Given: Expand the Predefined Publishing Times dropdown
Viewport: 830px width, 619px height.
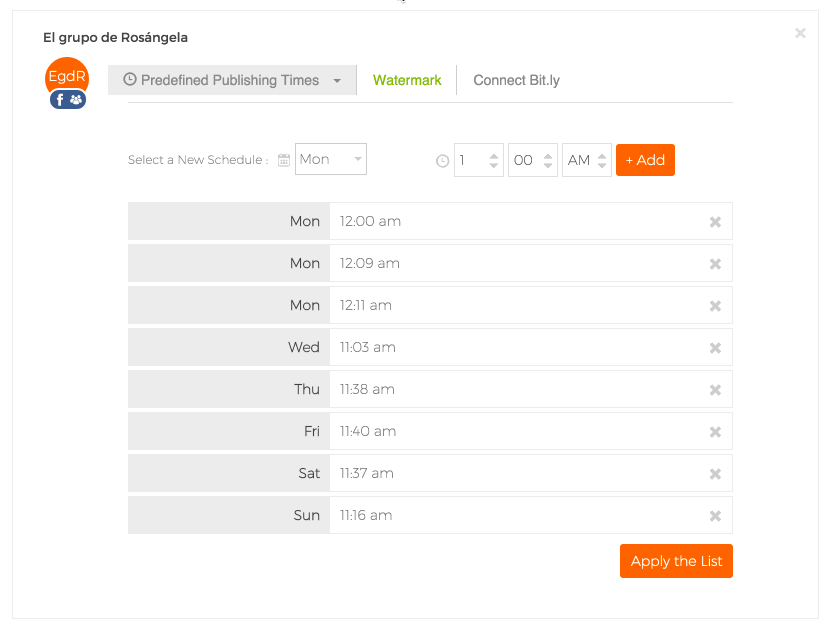Looking at the screenshot, I should pos(232,80).
